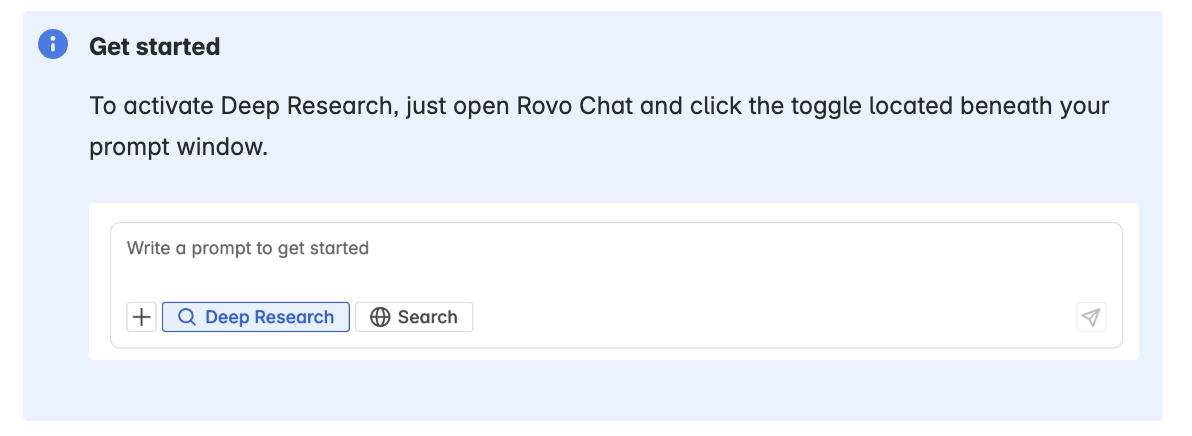Click the blue info icon beside Get started
Viewport: 1192px width, 436px height.
tap(53, 45)
